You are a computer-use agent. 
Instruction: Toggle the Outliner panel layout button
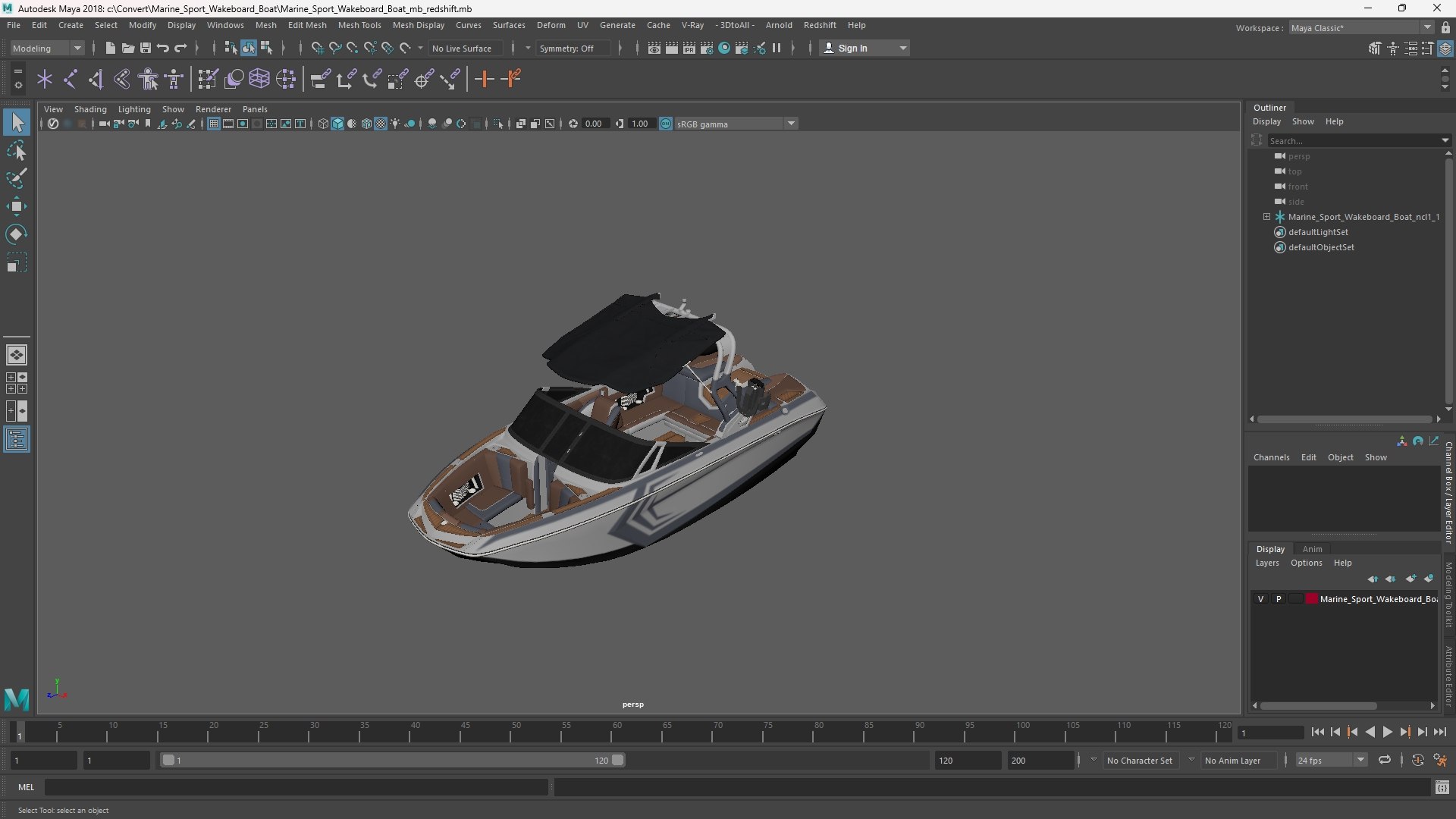click(x=17, y=440)
